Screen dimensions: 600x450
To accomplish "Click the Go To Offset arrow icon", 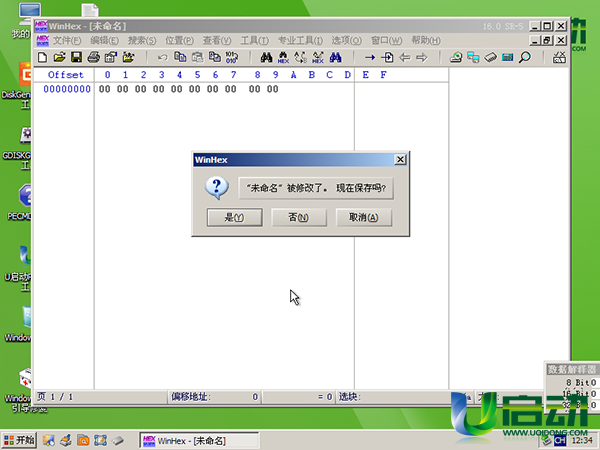I will (370, 58).
